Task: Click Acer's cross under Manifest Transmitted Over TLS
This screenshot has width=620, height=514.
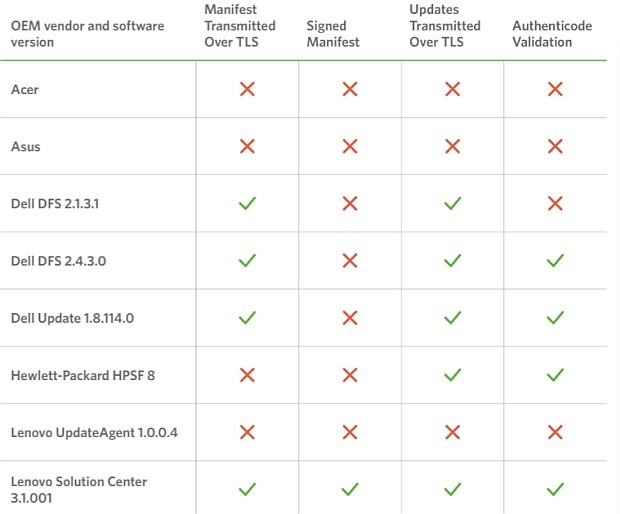Action: (247, 89)
